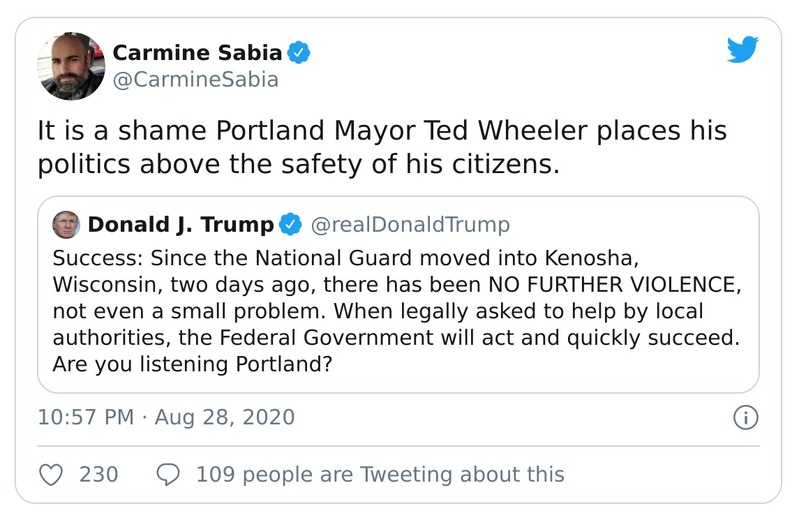The height and width of the screenshot is (520, 799).
Task: Click 'Are you listening Portland?' line
Action: (x=192, y=366)
